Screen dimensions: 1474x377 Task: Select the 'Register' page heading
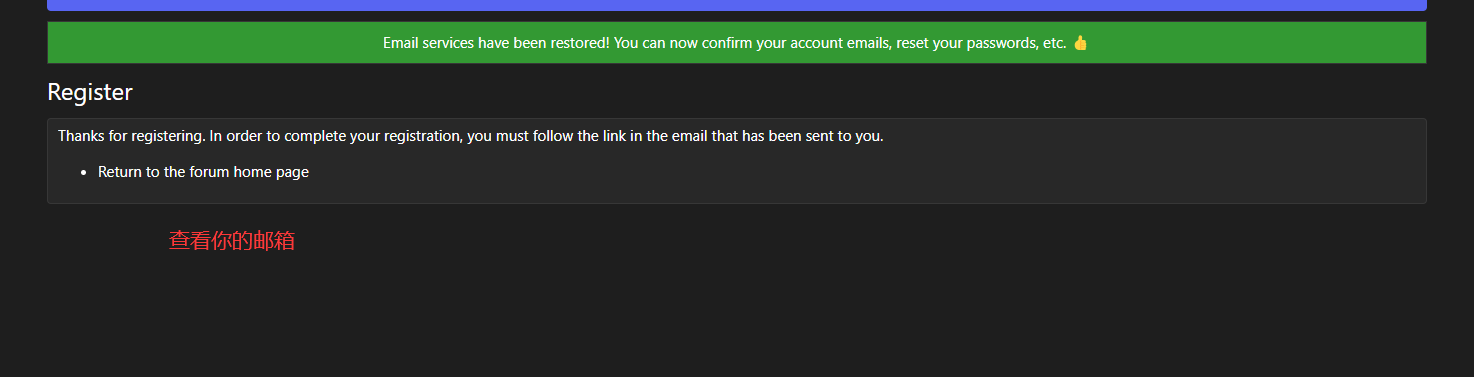[90, 92]
